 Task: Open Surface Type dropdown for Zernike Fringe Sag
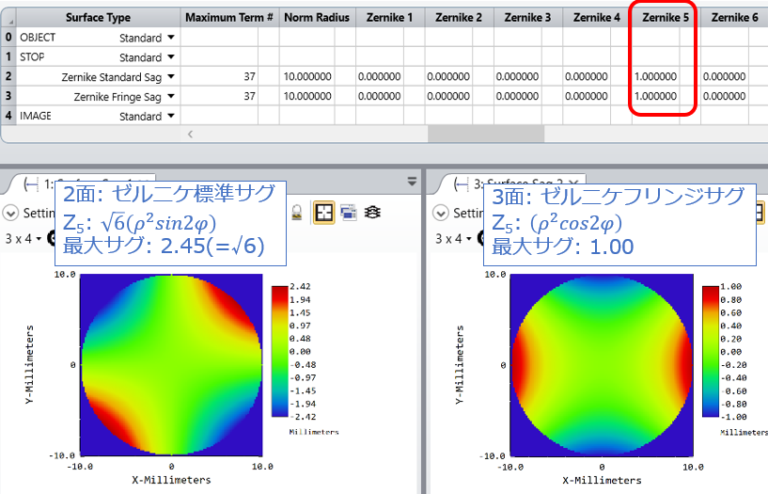point(171,97)
